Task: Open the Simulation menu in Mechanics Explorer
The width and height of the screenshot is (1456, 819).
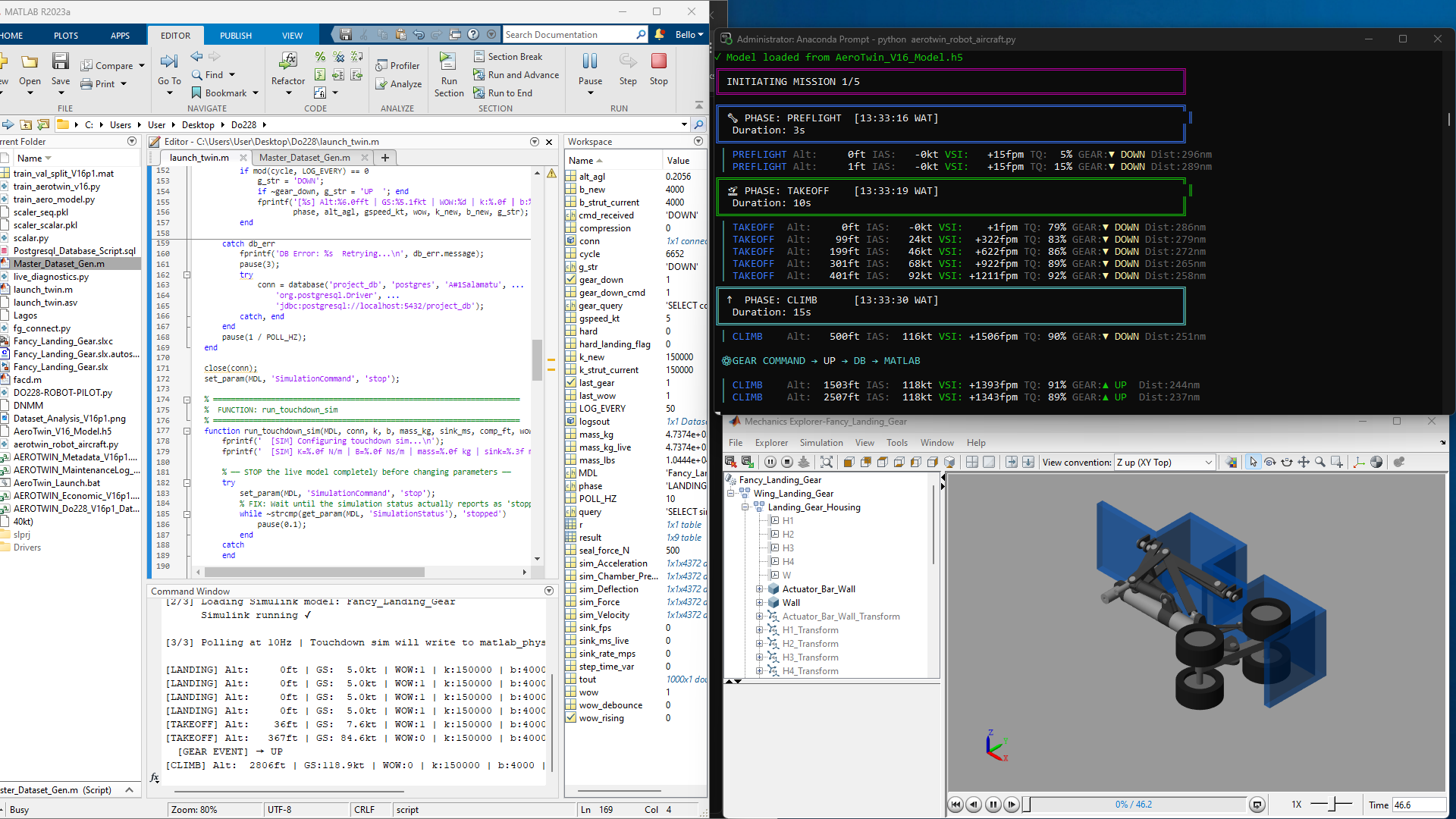Action: pyautogui.click(x=821, y=443)
